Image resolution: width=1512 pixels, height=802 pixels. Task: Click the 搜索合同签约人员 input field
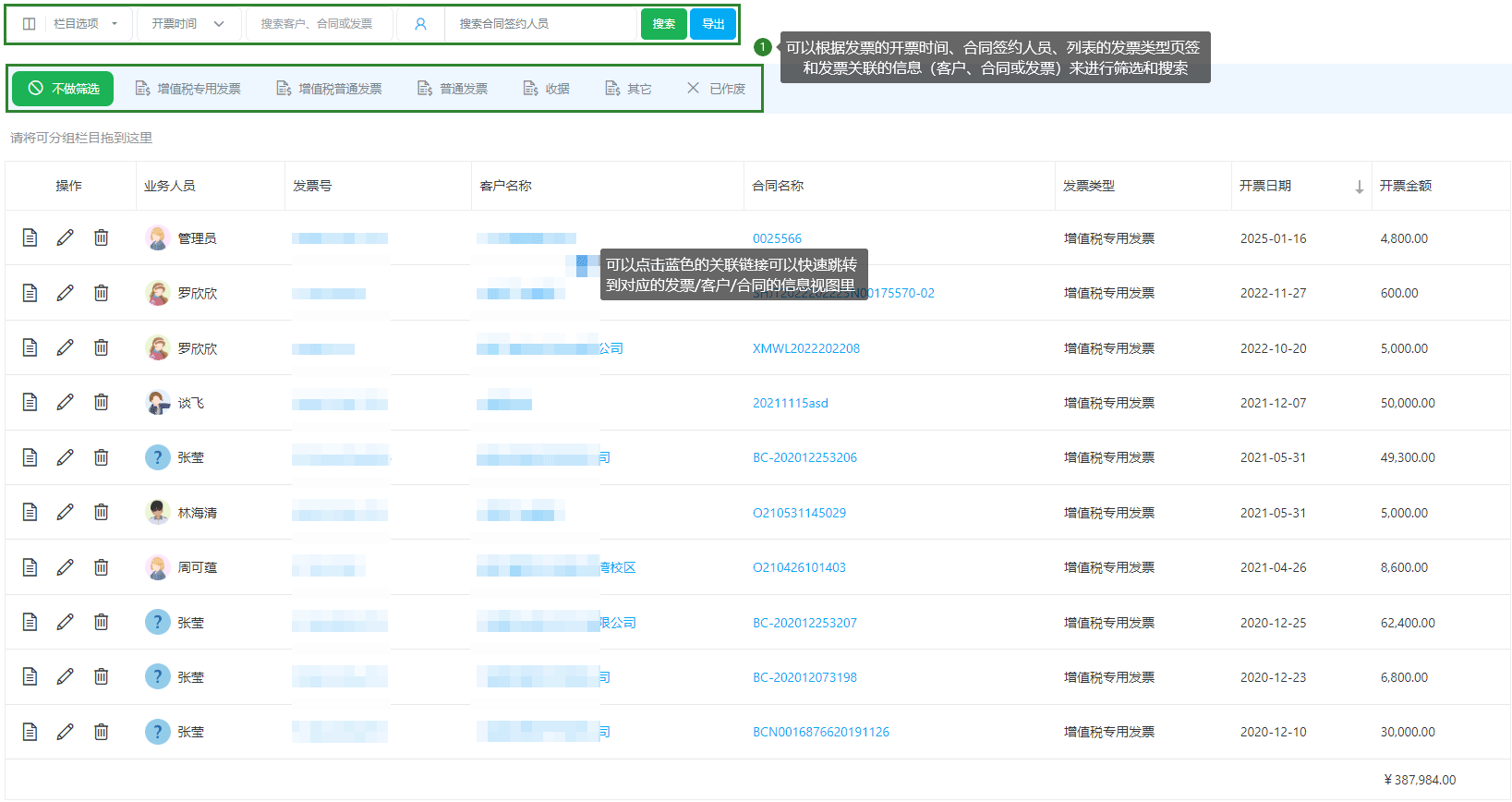click(x=540, y=24)
